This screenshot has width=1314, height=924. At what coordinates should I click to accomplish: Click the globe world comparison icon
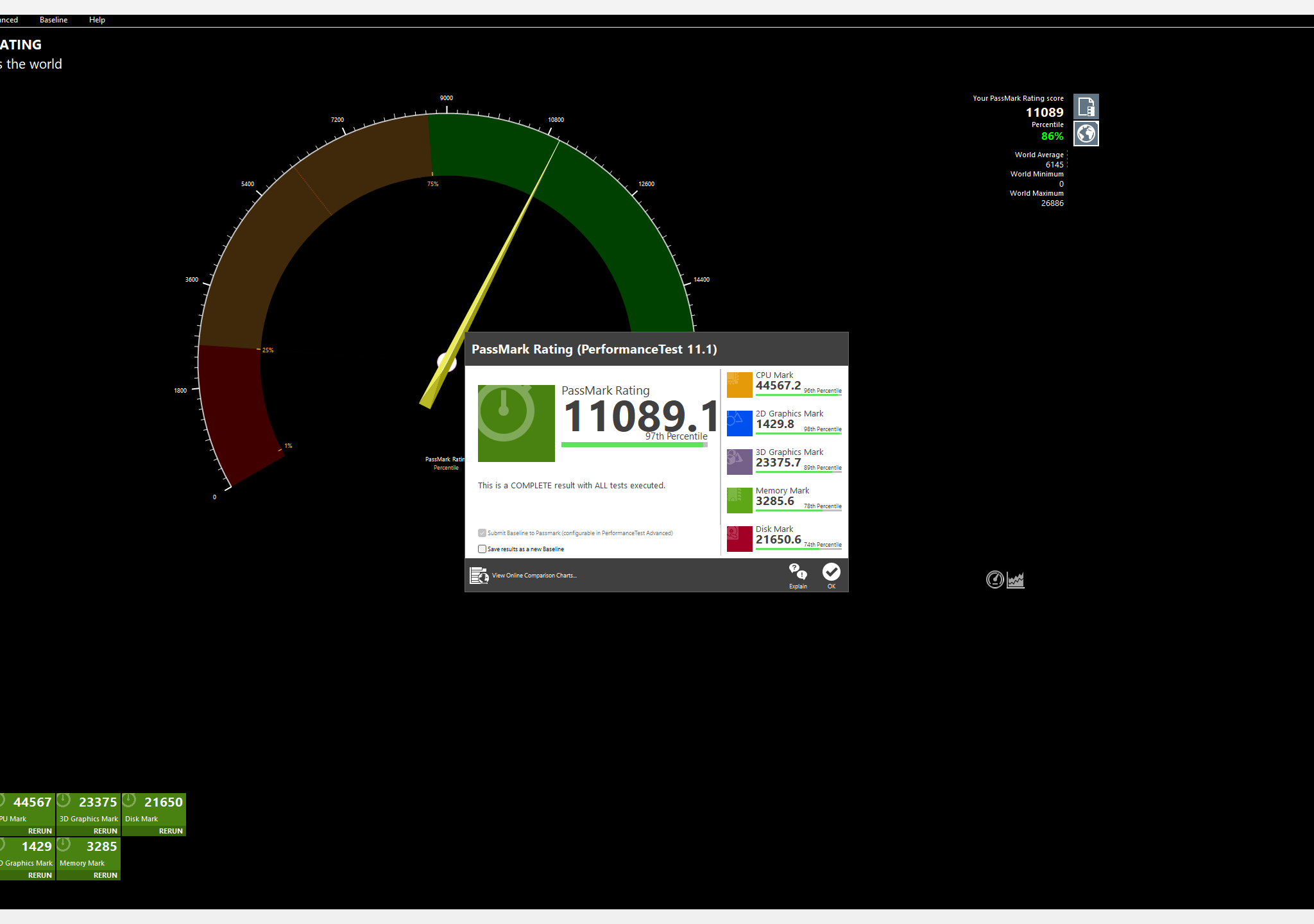click(x=1086, y=133)
